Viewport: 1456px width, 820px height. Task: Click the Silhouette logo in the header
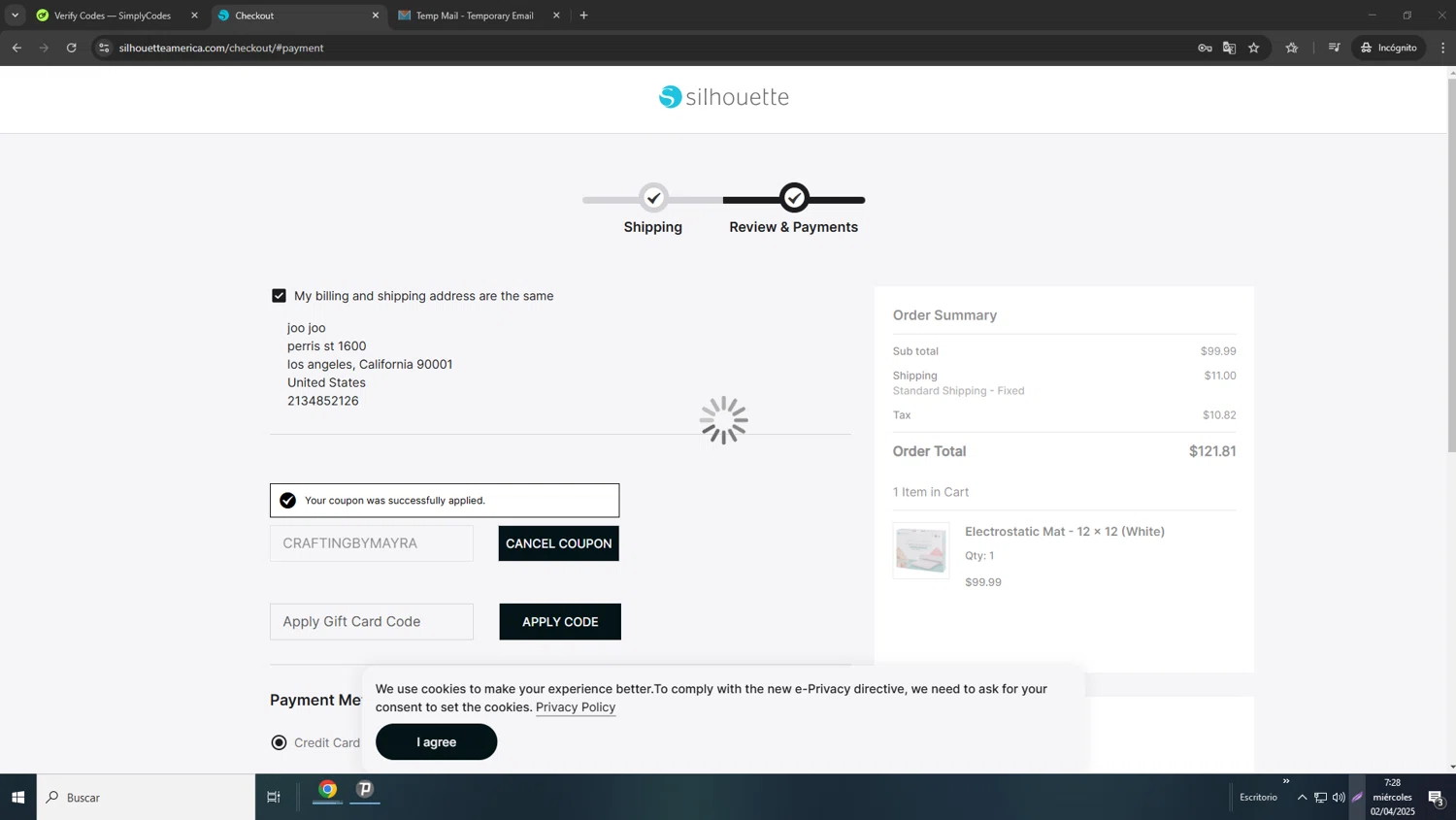pos(724,97)
